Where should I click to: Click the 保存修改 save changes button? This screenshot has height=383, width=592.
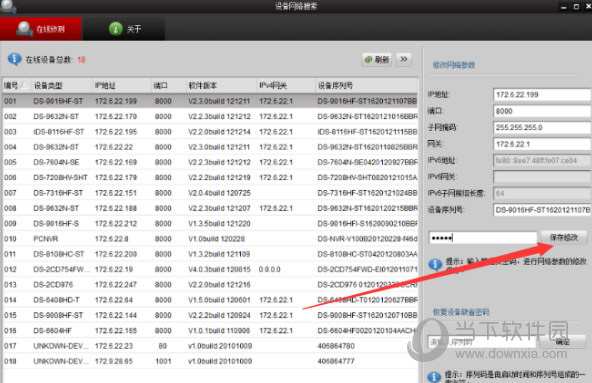tap(564, 237)
